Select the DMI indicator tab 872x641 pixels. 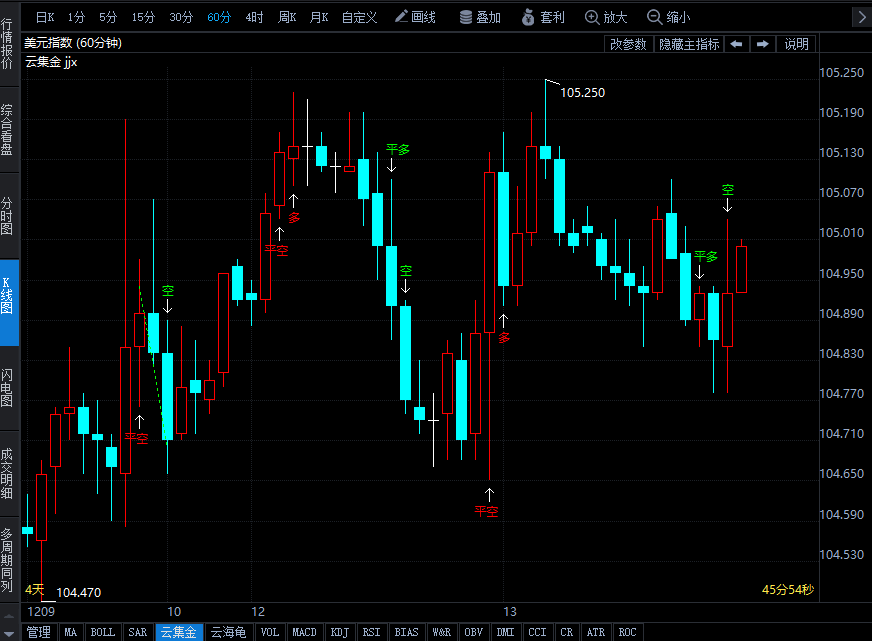point(506,632)
